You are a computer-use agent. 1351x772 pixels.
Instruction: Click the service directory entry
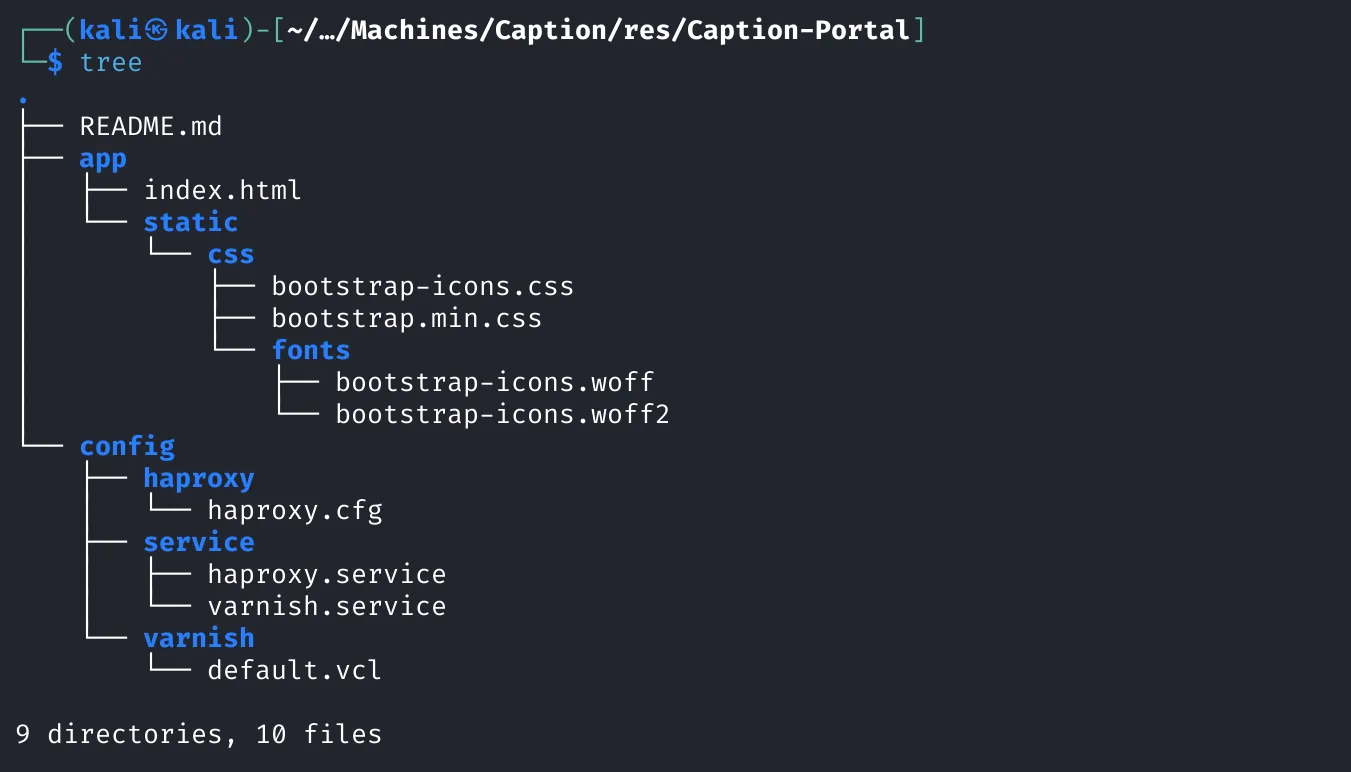click(x=199, y=542)
